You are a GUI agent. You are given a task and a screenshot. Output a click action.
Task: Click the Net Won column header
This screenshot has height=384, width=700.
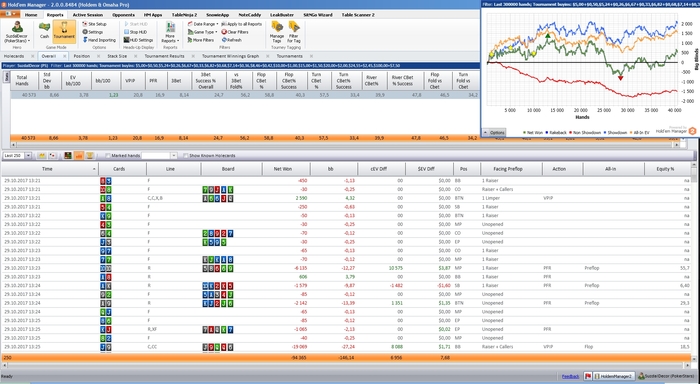pyautogui.click(x=283, y=169)
